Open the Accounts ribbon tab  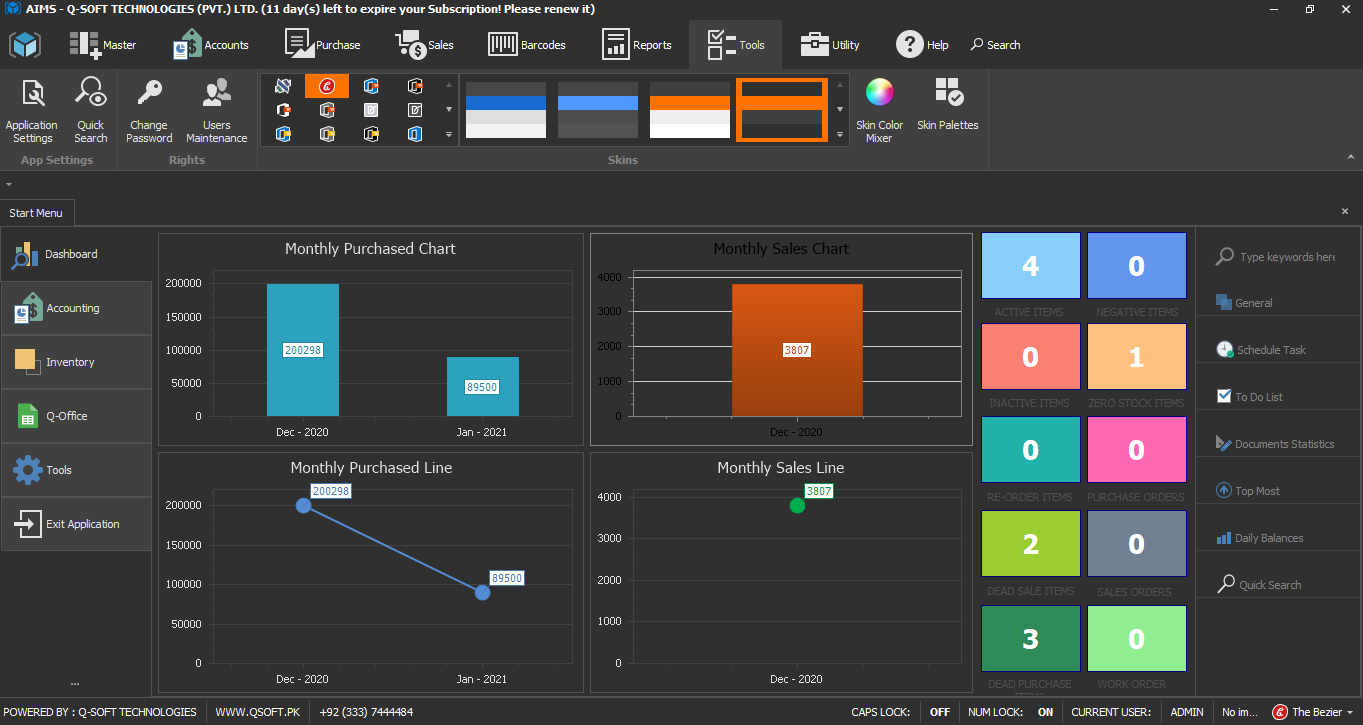pos(210,45)
